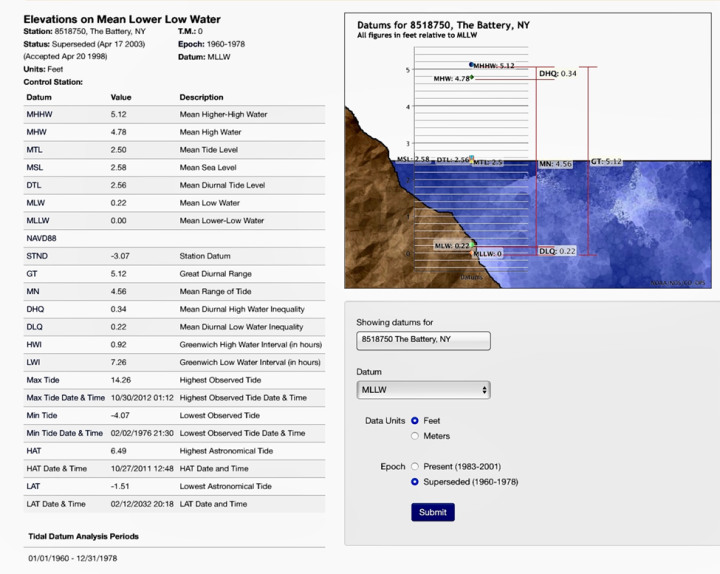Select the Feet data units option

tap(415, 421)
